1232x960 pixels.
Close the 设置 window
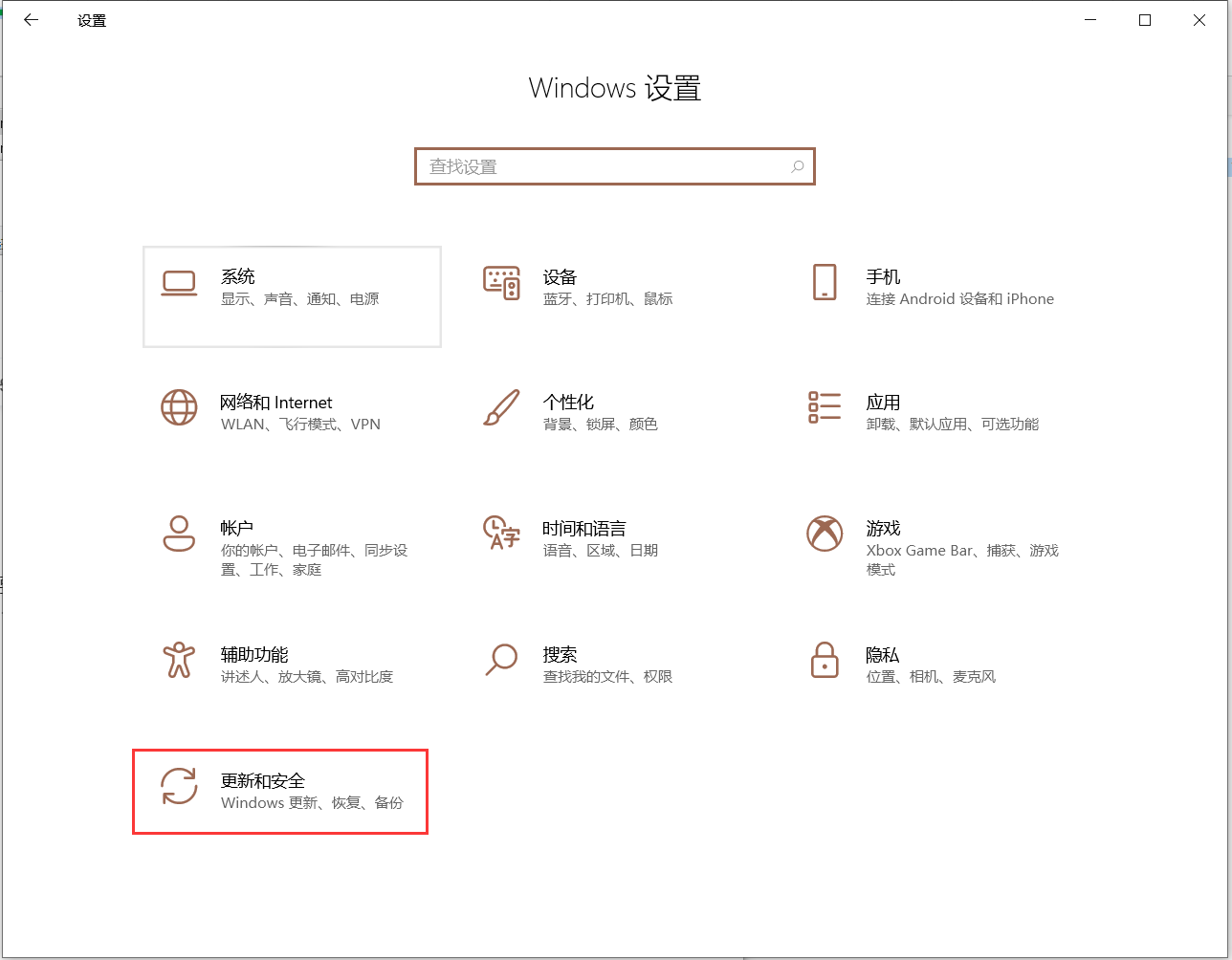[x=1199, y=20]
